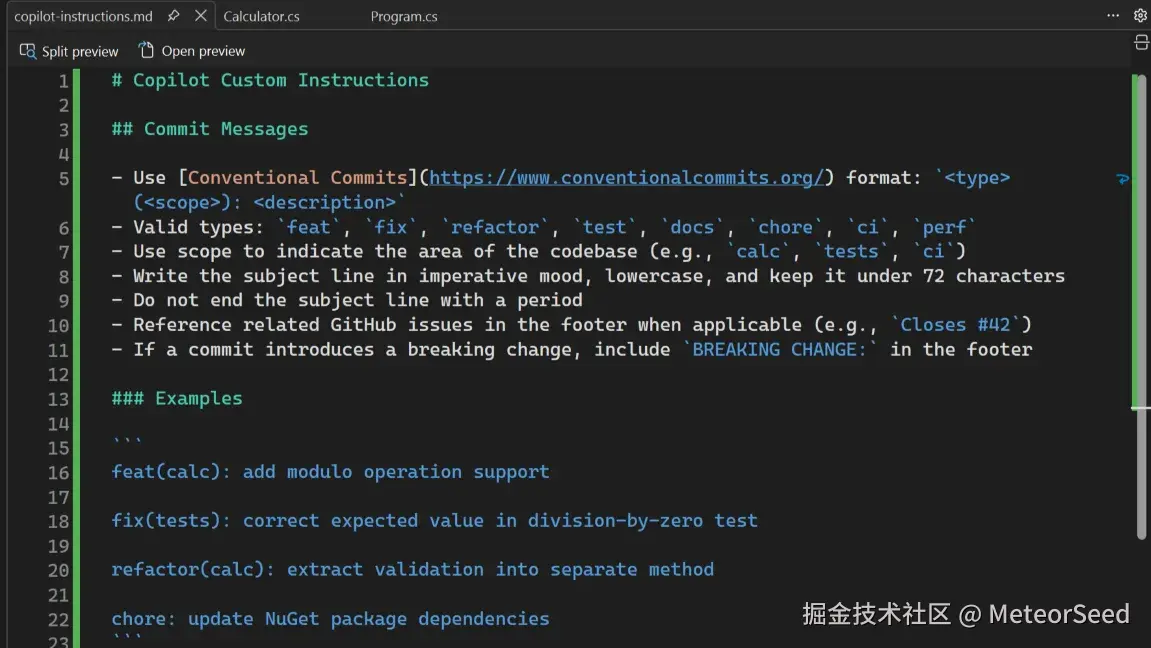Click line number 13 in the gutter
The image size is (1151, 648).
click(58, 399)
